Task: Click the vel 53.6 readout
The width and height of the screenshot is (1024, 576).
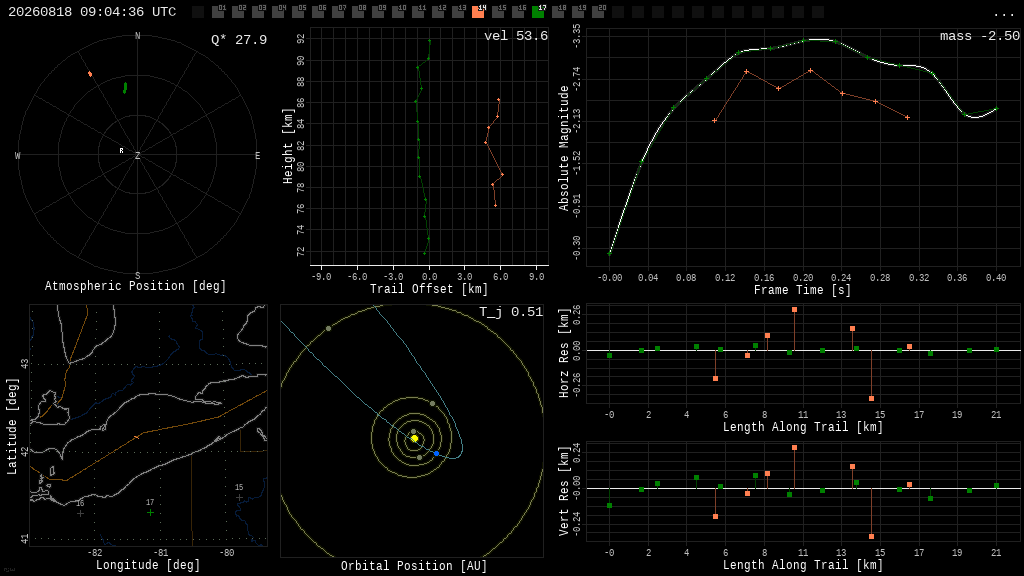Action: pos(516,36)
